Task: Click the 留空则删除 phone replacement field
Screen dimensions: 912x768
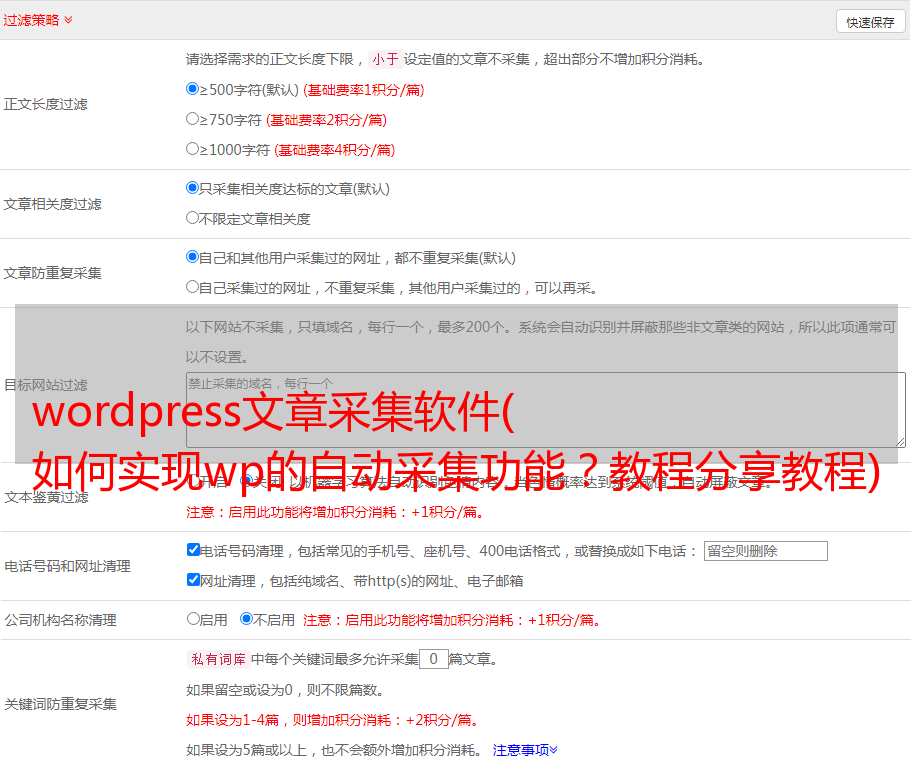Action: (x=765, y=551)
